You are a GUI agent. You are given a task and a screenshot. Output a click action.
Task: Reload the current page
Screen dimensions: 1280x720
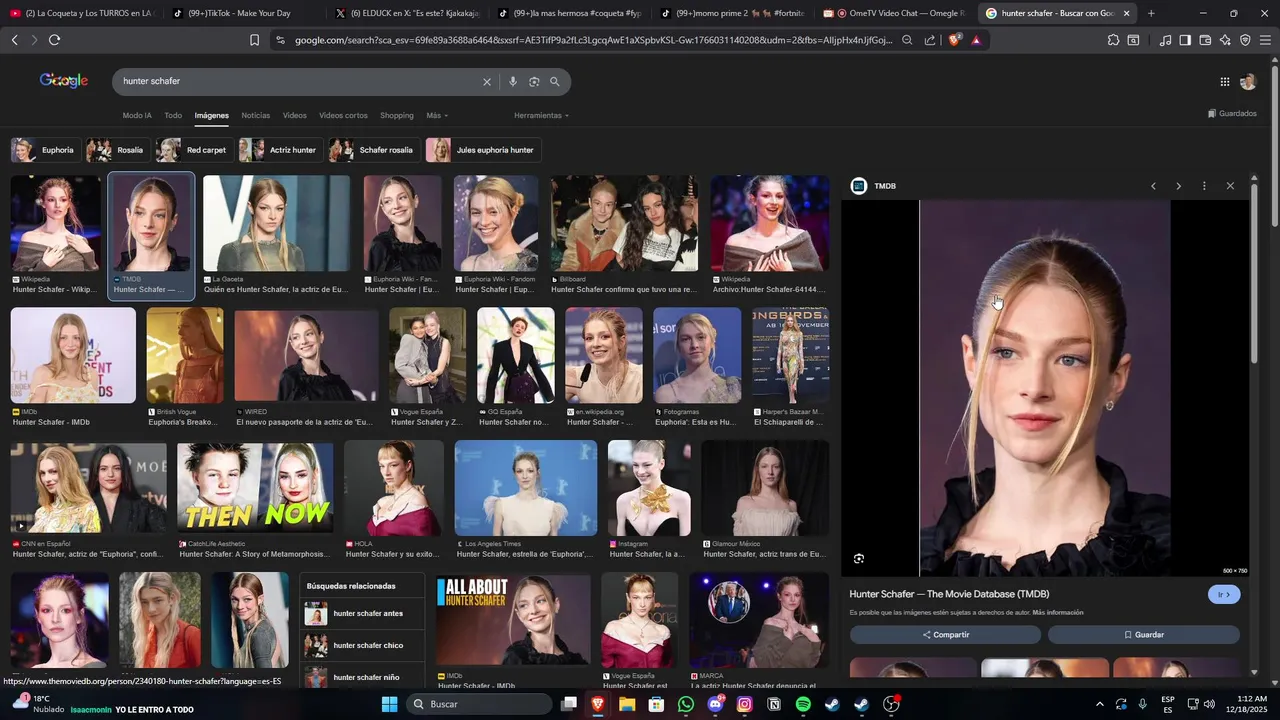(x=54, y=40)
